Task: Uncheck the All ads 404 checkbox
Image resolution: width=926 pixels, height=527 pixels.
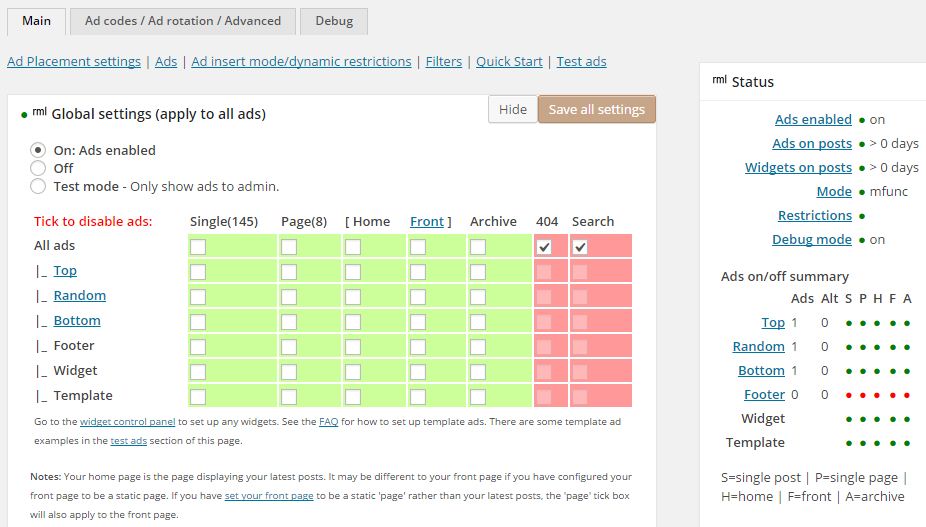Action: click(544, 246)
